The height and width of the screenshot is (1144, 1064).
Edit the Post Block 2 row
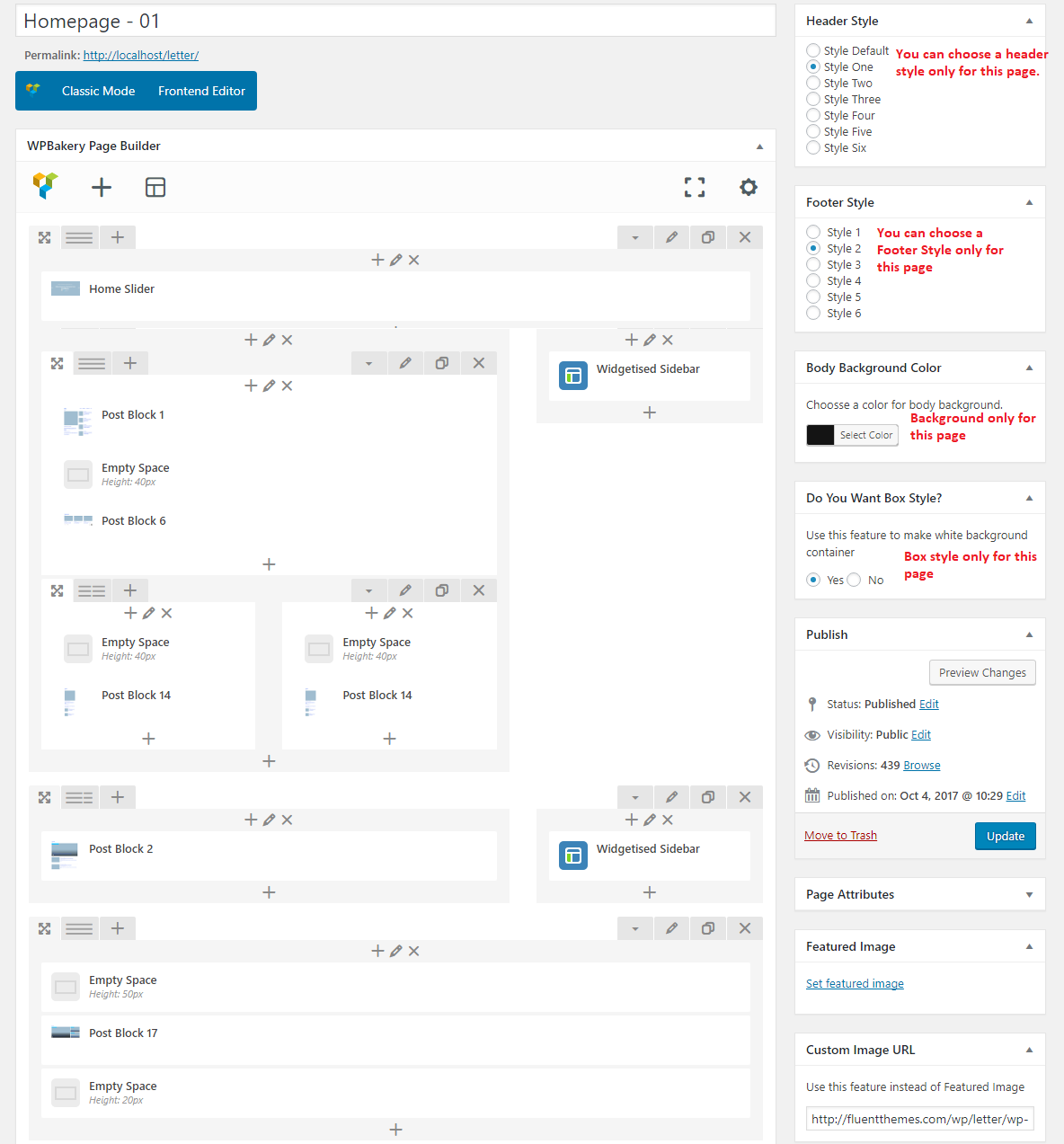671,797
